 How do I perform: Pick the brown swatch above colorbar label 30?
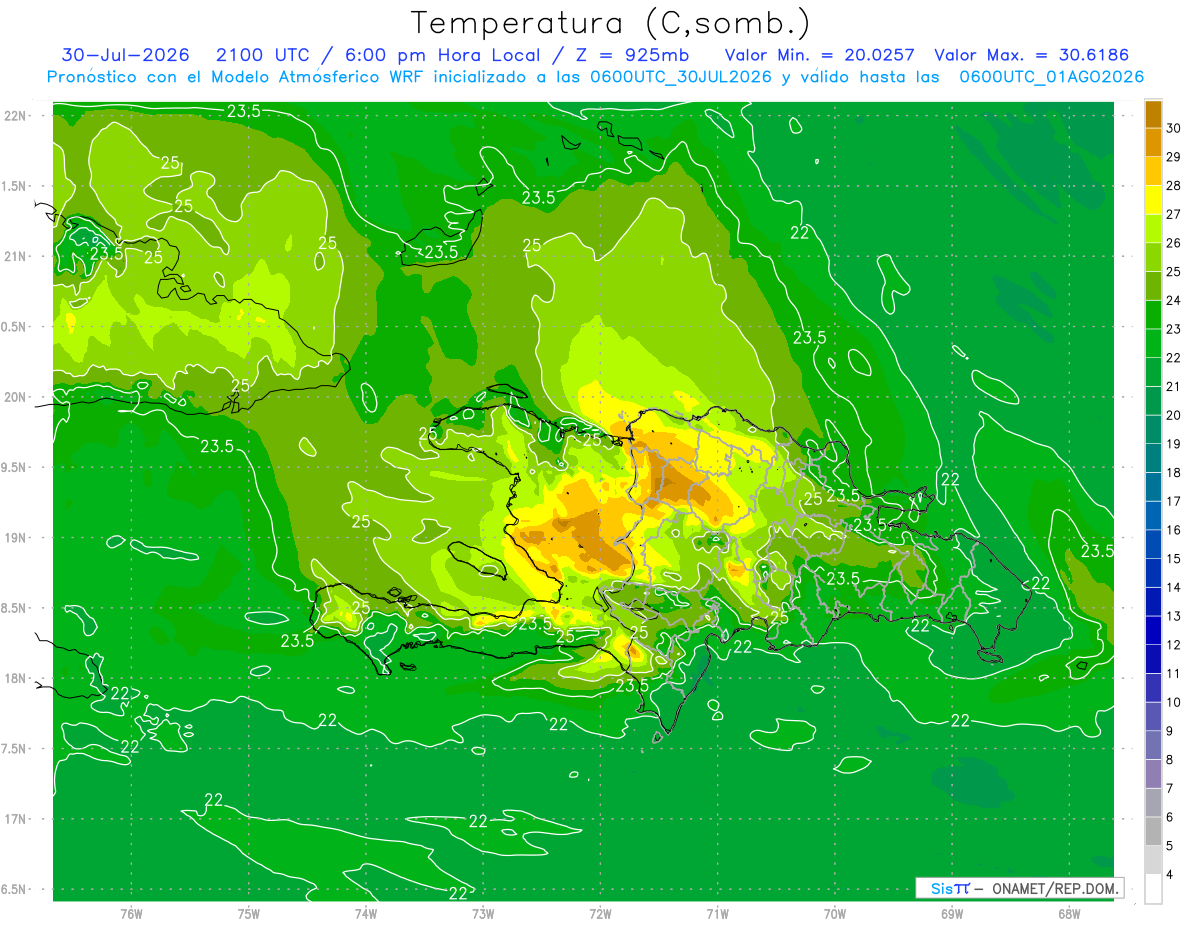(x=1153, y=114)
